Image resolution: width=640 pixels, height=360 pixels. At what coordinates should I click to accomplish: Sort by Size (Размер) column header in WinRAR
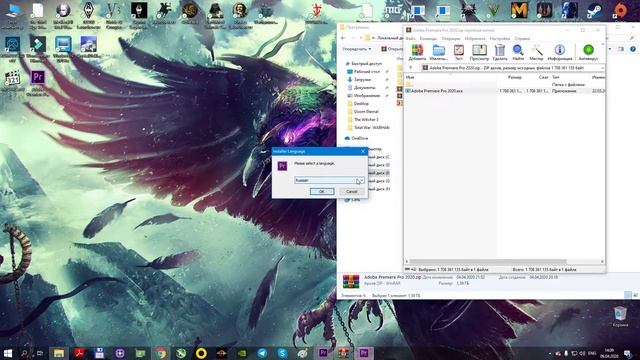point(515,77)
